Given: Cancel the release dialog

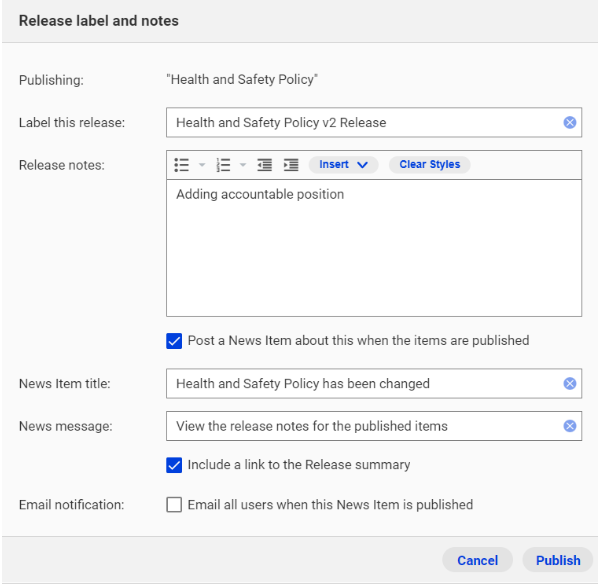Looking at the screenshot, I should click(477, 561).
